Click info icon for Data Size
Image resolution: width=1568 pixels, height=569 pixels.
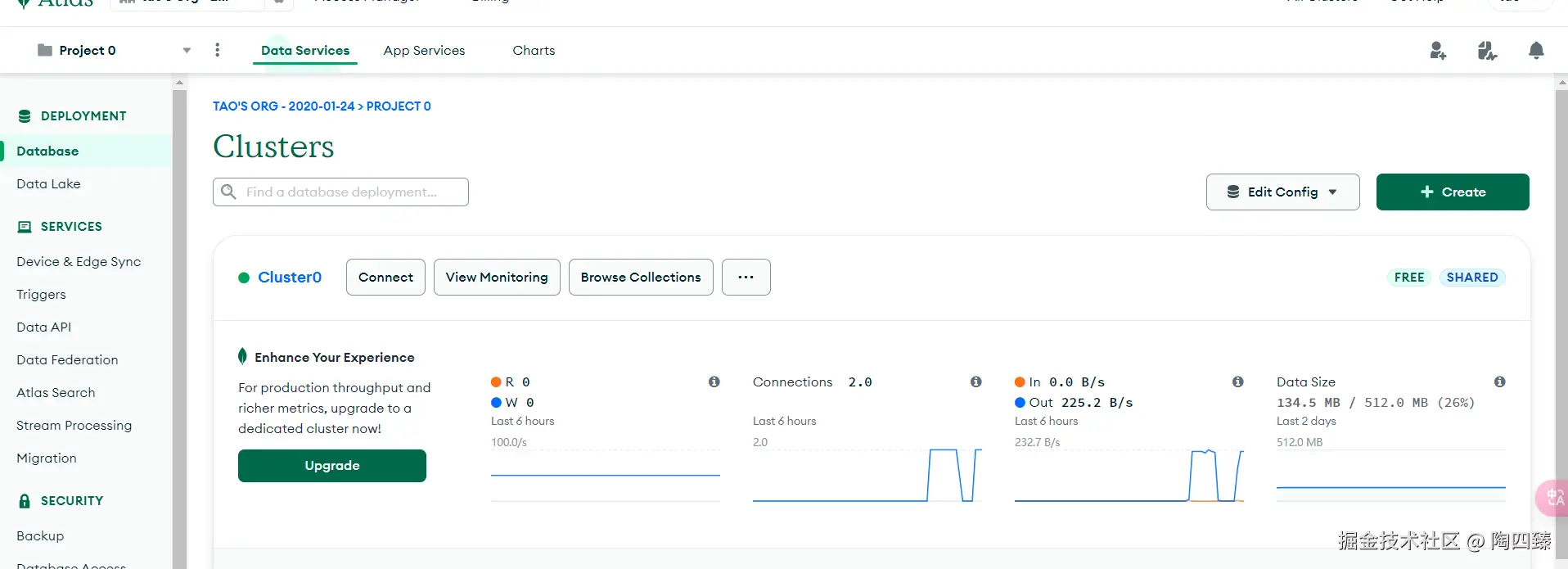pos(1499,382)
